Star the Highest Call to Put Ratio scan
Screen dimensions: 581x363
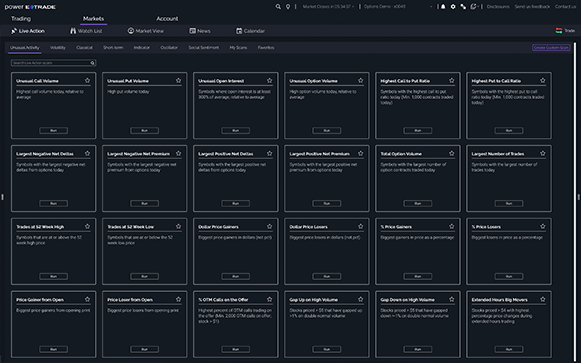point(452,80)
